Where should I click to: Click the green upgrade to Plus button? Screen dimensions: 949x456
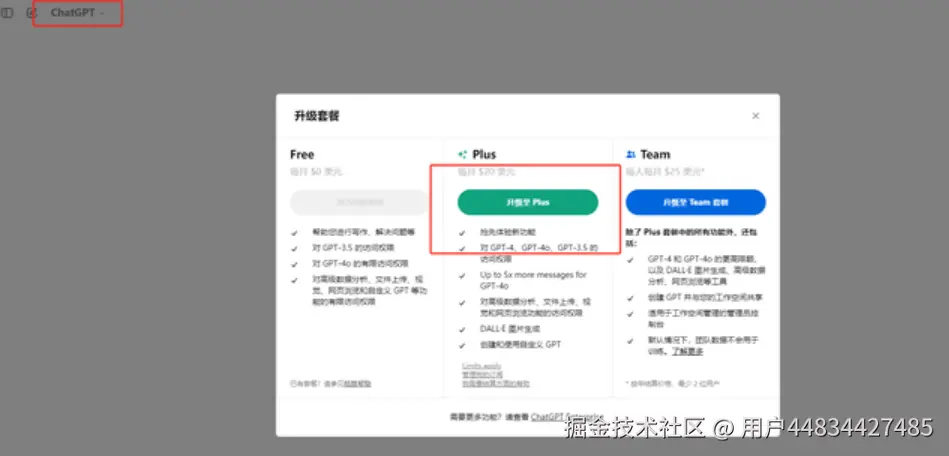coord(528,202)
